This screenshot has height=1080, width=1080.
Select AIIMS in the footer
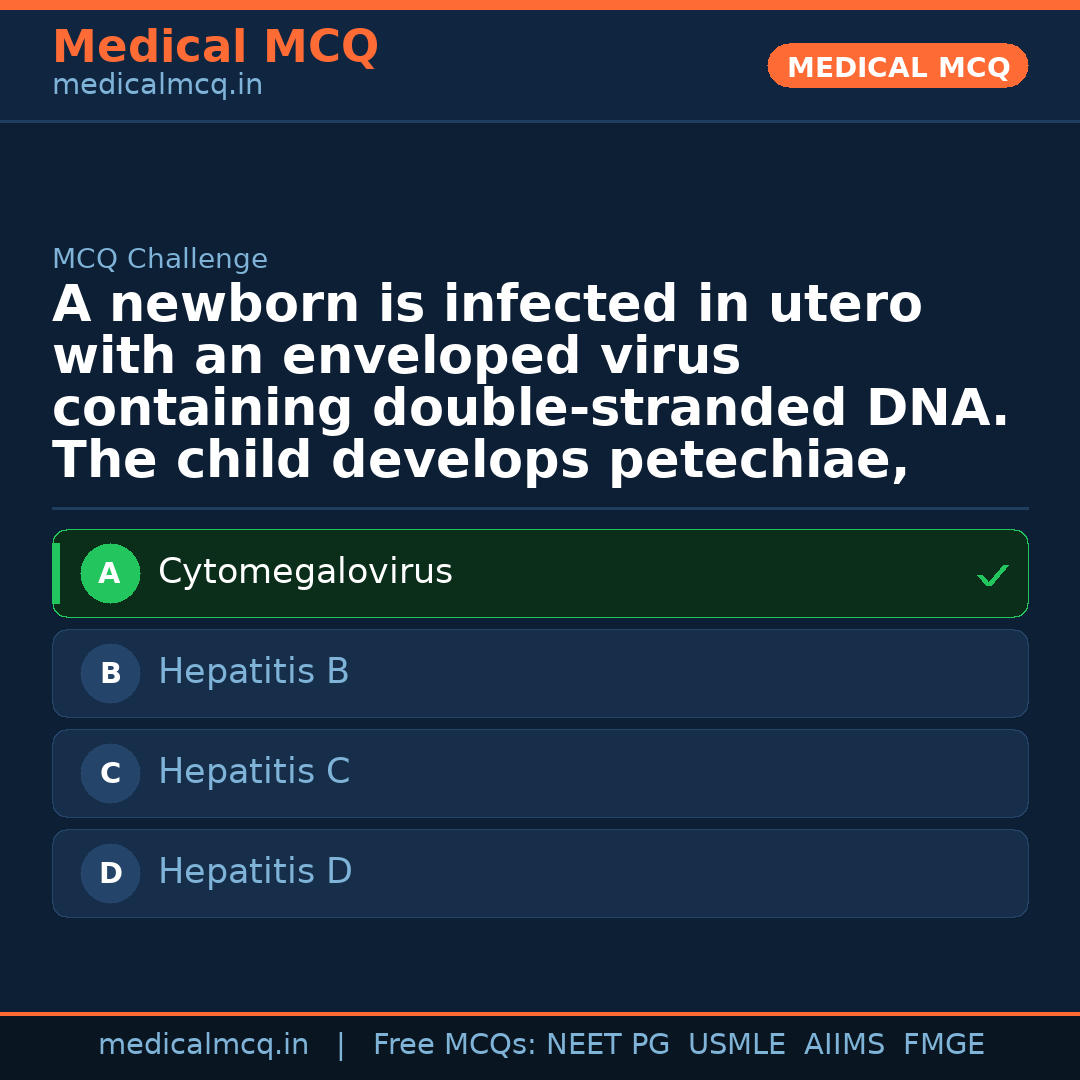coord(844,1045)
